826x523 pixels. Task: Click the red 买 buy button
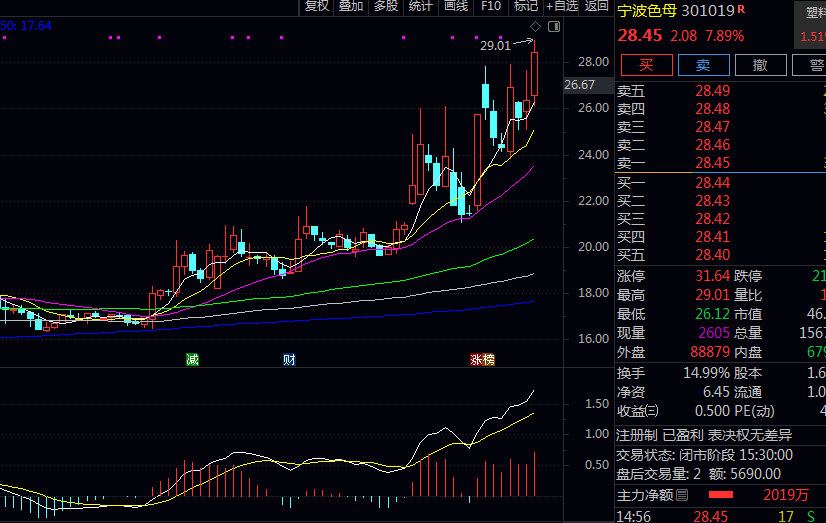click(647, 65)
